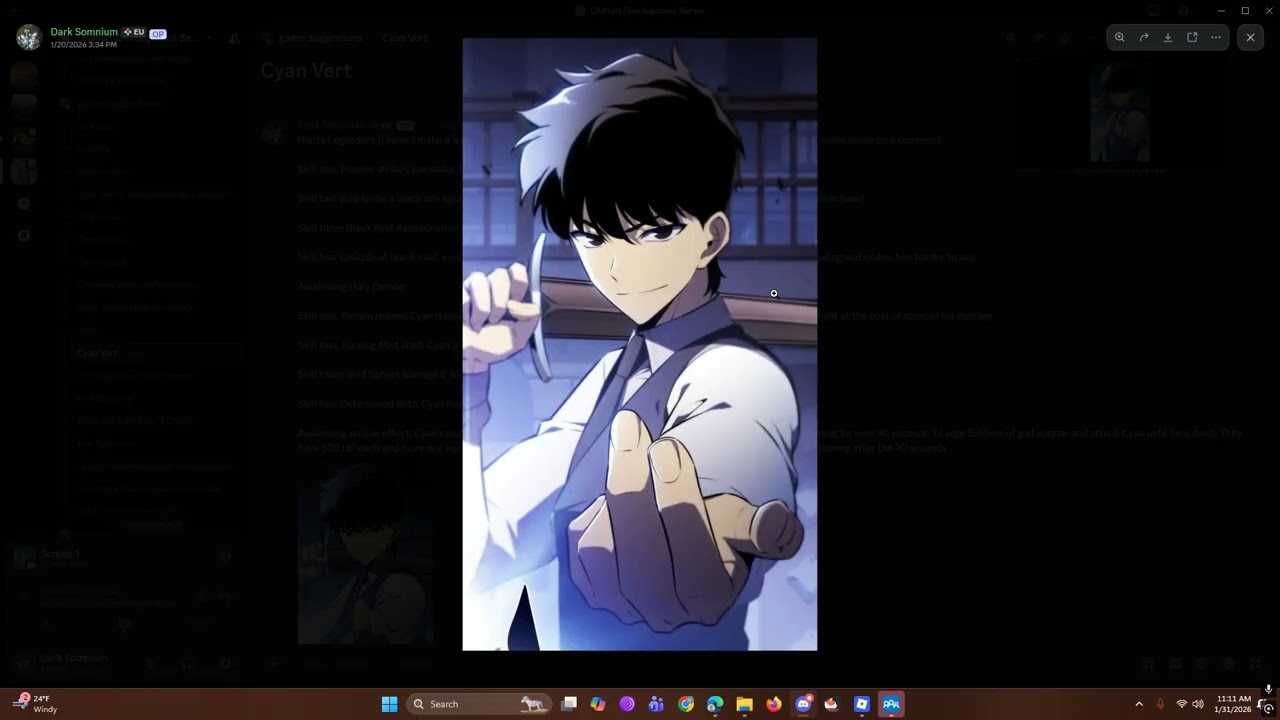Click the red microphone tray icon
This screenshot has width=1280, height=720.
tap(1160, 704)
